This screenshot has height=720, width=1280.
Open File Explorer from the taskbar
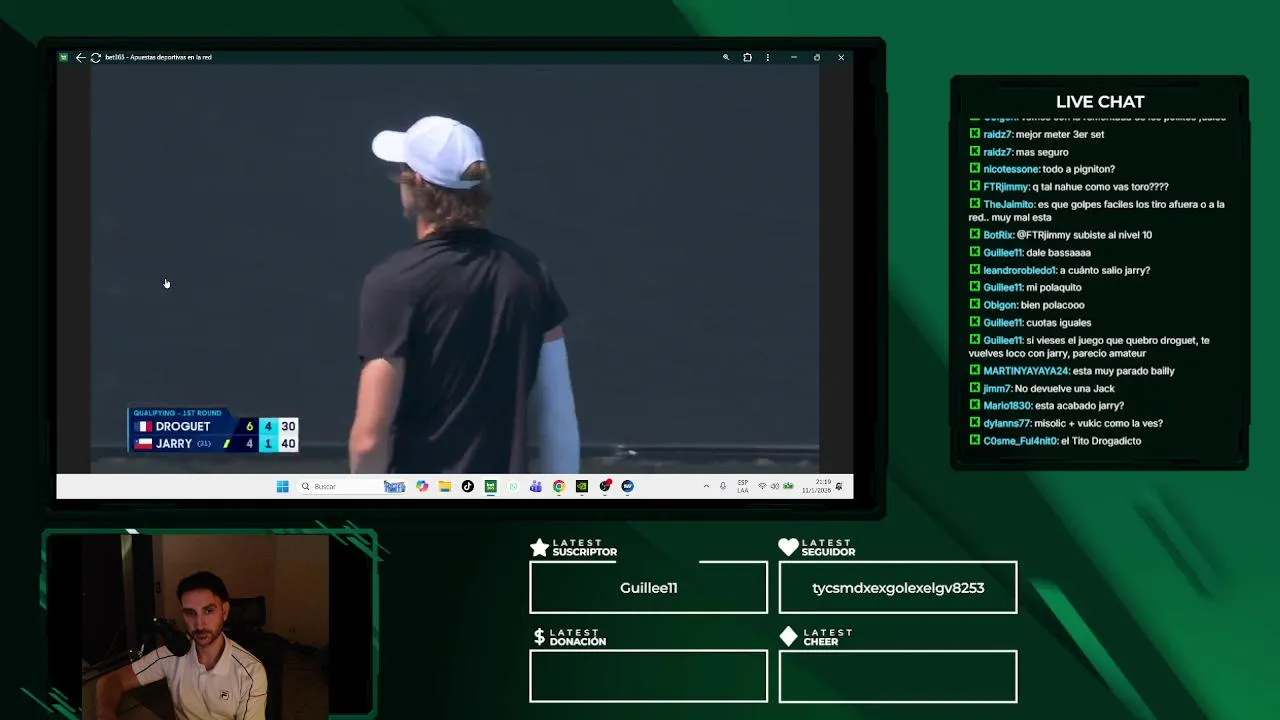click(445, 486)
